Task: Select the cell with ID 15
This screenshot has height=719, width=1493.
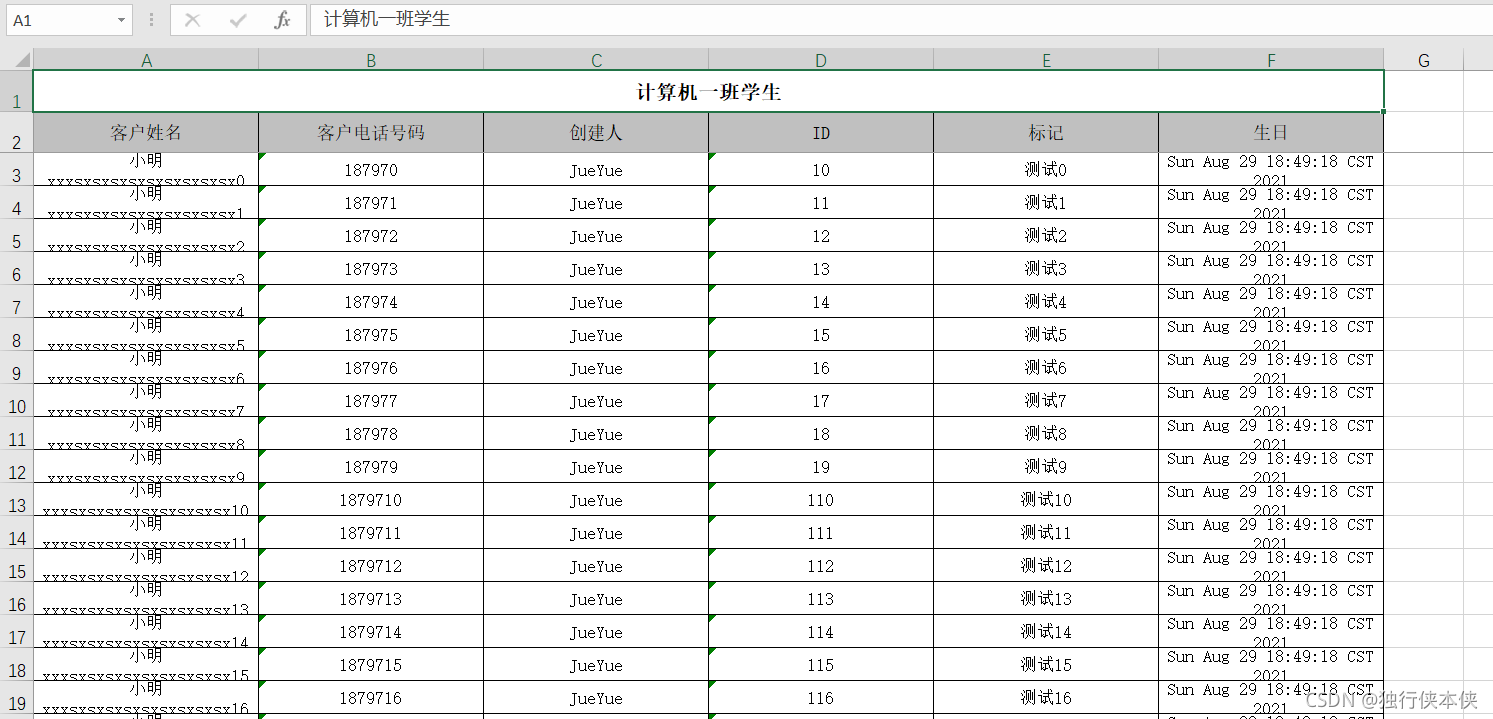Action: point(821,334)
